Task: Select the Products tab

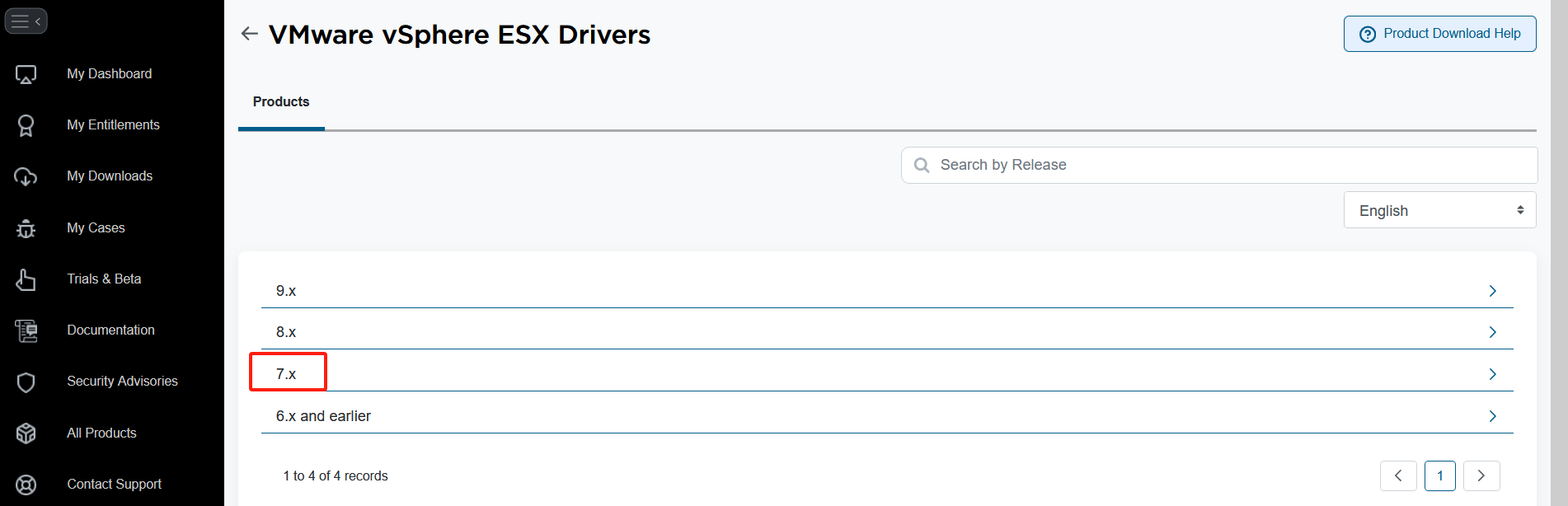Action: click(x=281, y=102)
